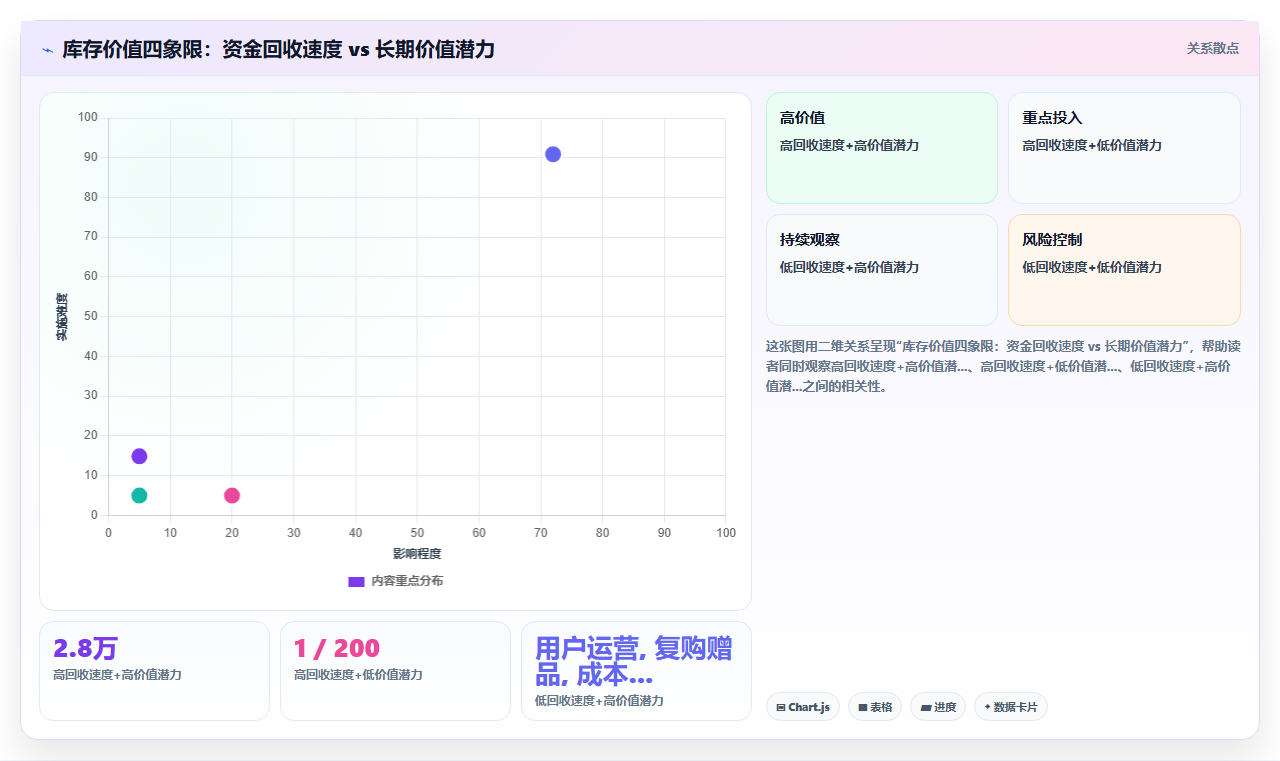
Task: Click the 2.8万 metric value
Action: 85,649
